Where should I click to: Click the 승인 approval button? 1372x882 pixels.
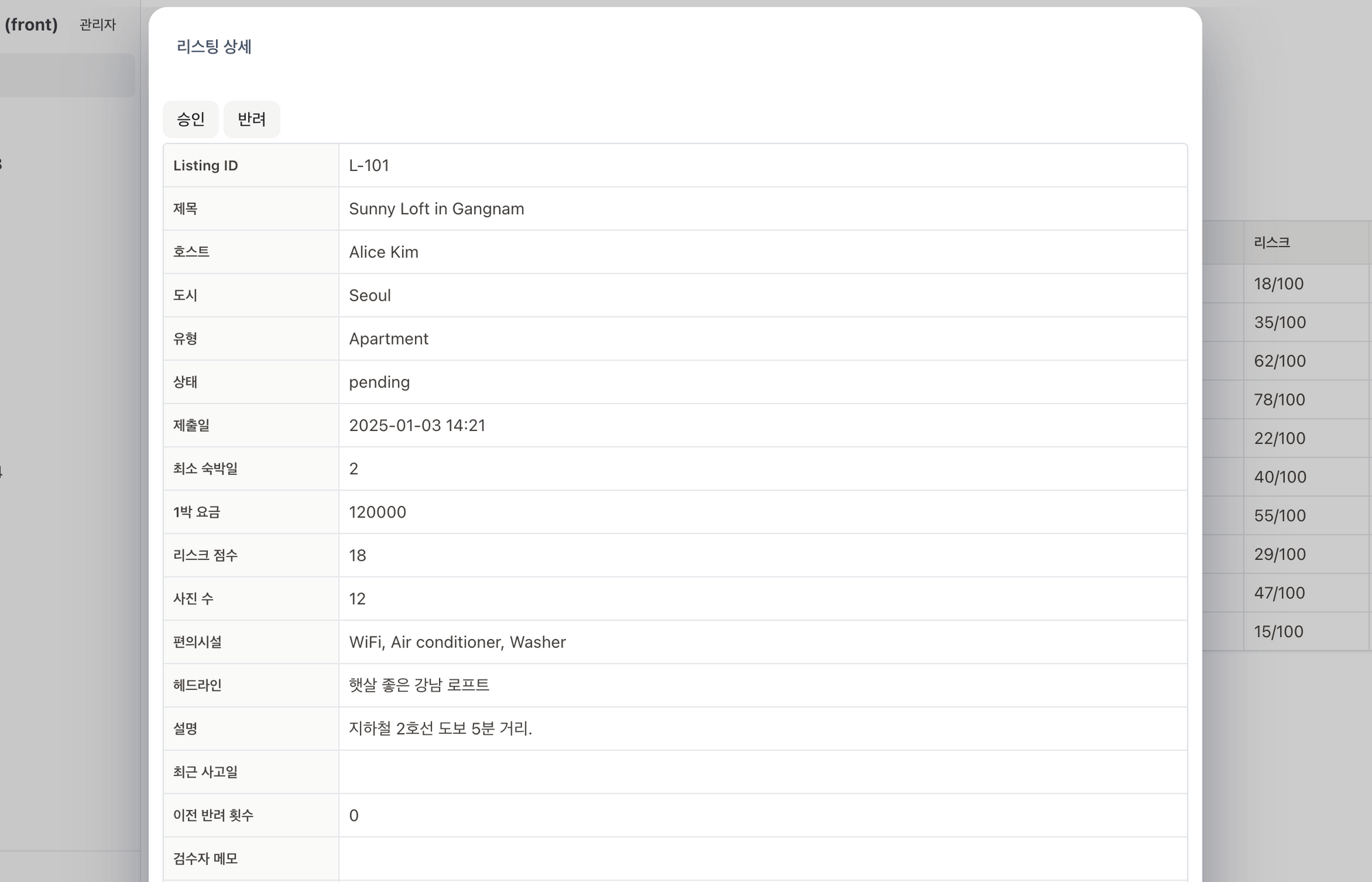(191, 119)
